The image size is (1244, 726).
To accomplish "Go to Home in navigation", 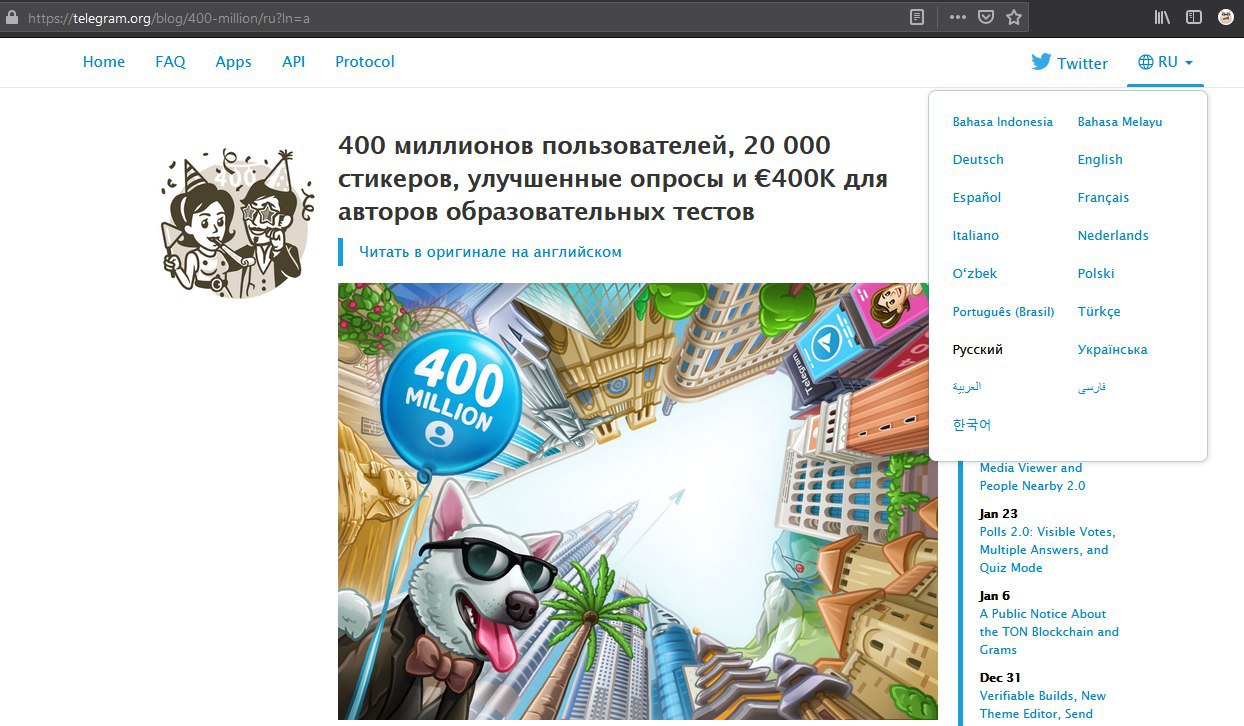I will pyautogui.click(x=104, y=62).
